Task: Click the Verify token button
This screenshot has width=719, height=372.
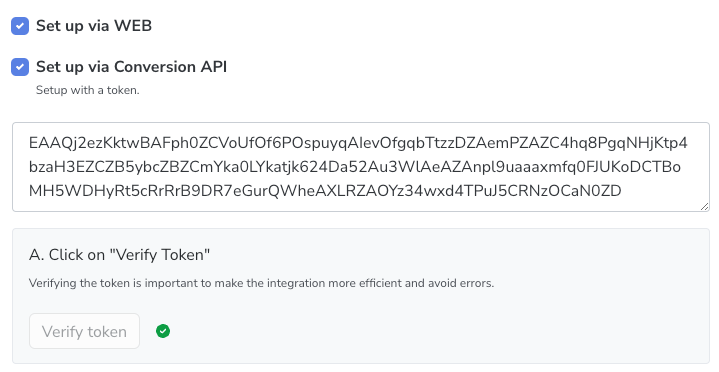Action: 84,331
